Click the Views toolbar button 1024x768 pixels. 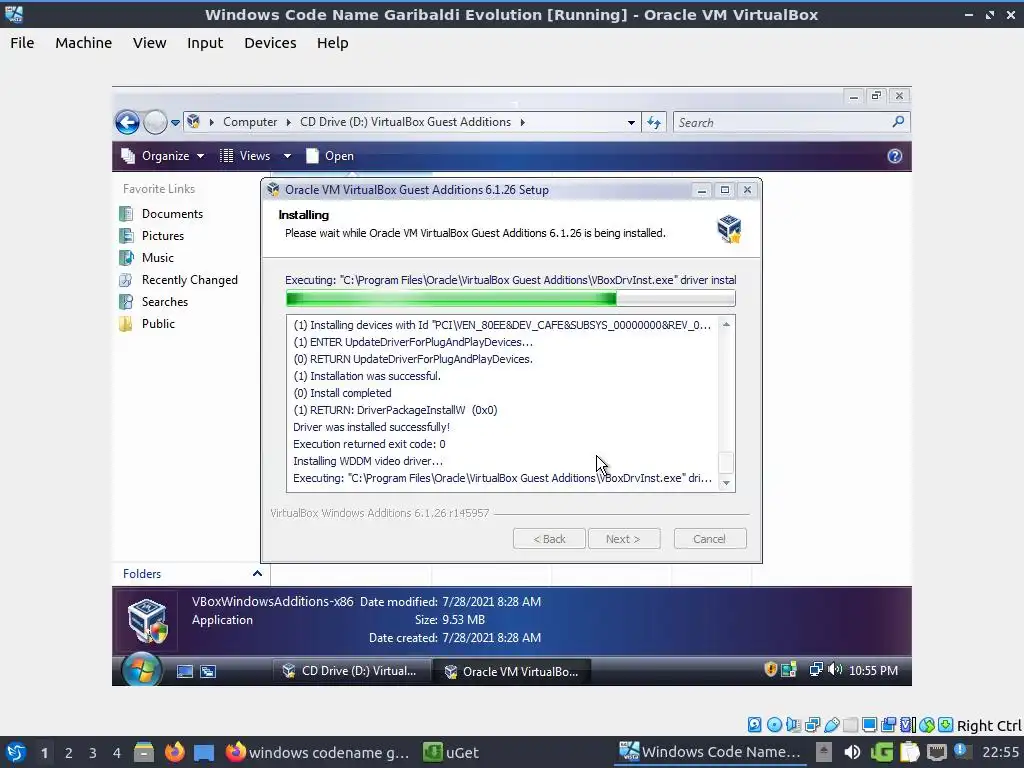pyautogui.click(x=246, y=156)
